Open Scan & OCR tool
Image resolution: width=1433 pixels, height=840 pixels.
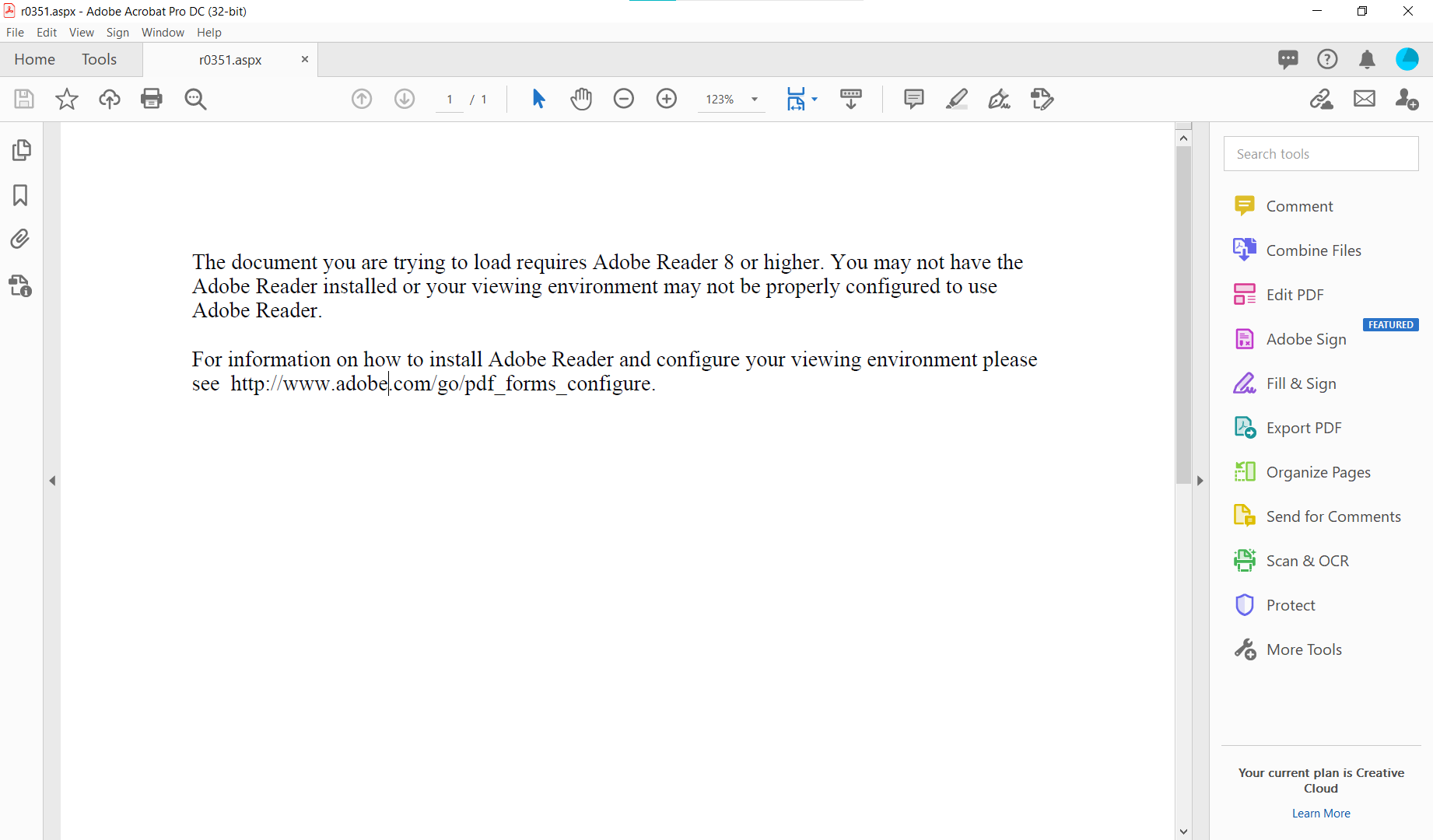pyautogui.click(x=1292, y=561)
